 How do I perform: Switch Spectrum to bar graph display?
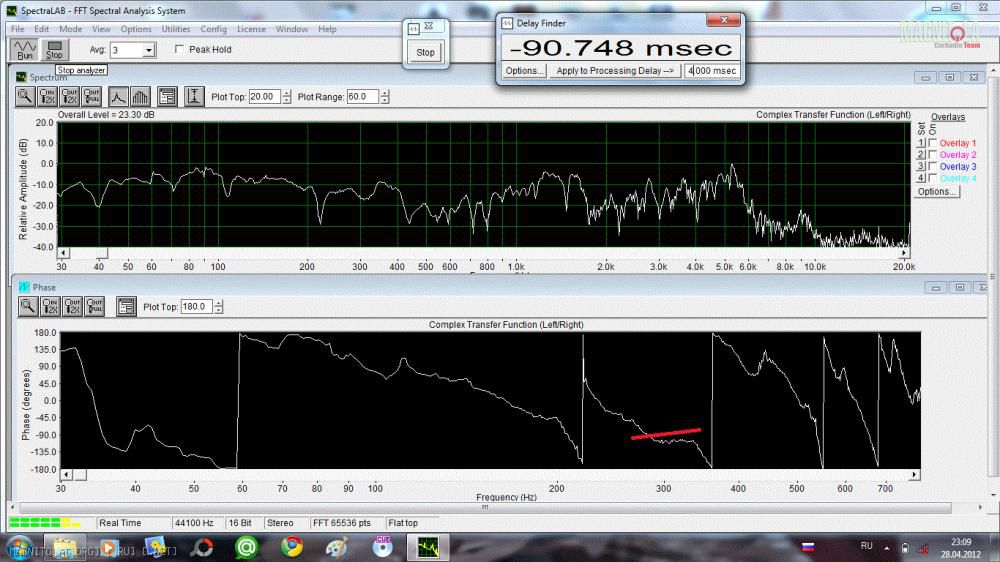pos(140,97)
